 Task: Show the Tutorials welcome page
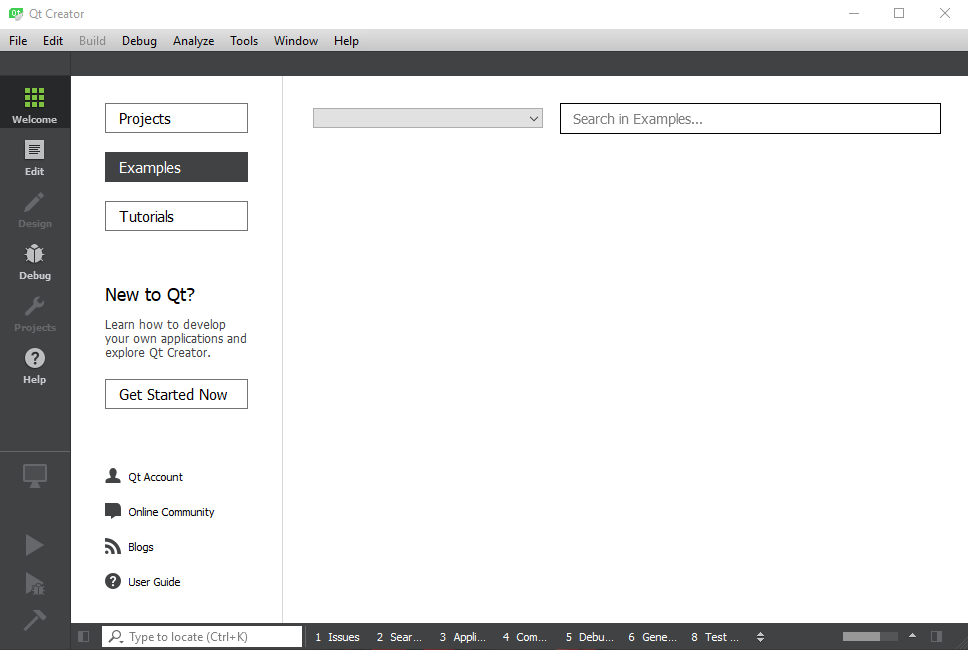(177, 216)
